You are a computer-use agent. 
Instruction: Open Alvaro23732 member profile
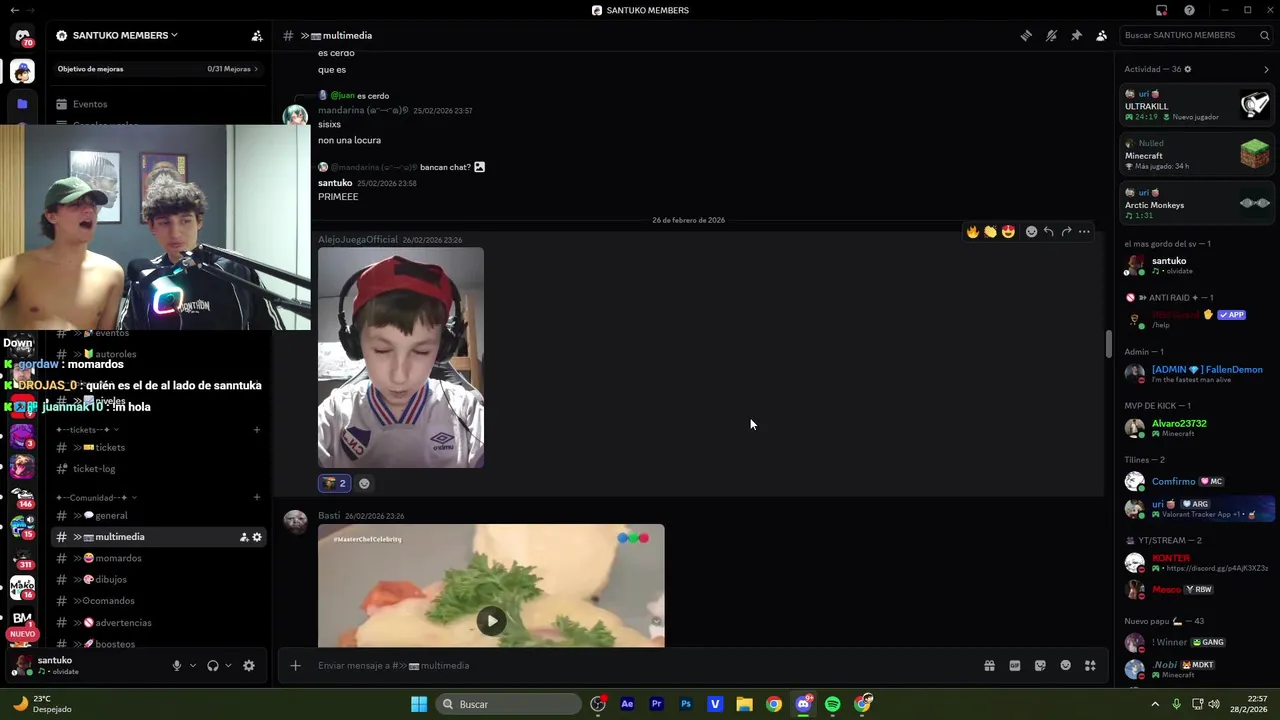coord(1196,428)
